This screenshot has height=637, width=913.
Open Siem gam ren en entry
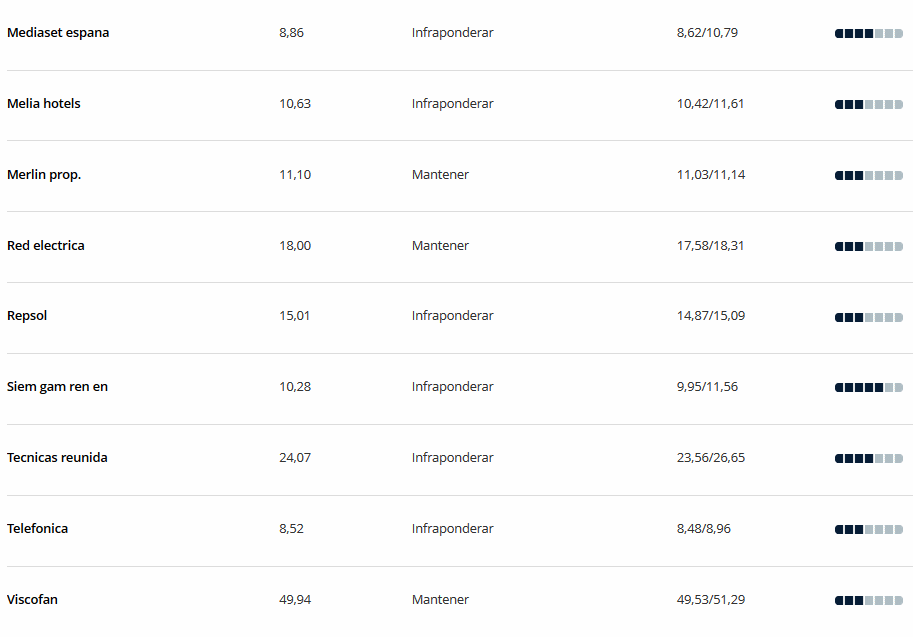57,387
